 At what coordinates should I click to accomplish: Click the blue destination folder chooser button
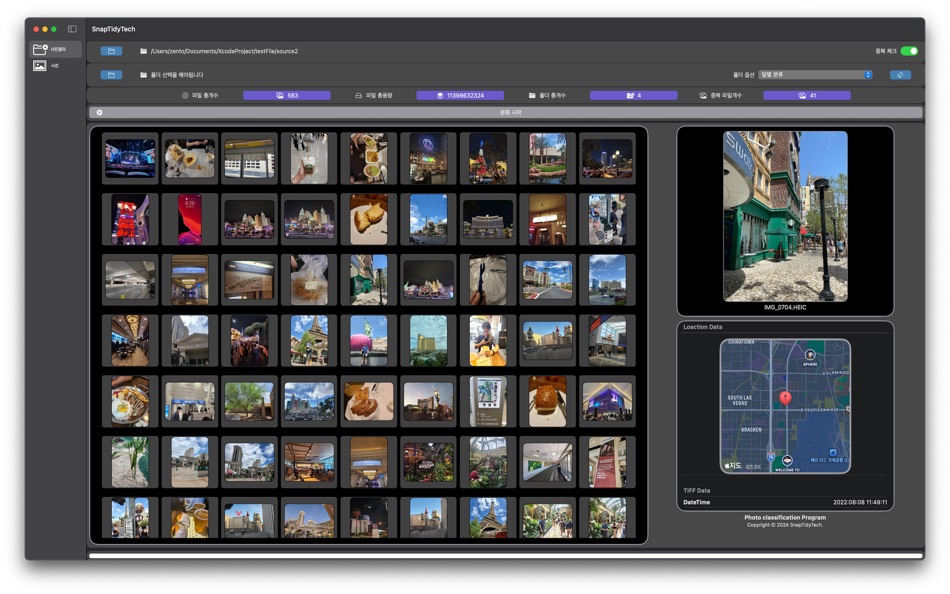tap(111, 75)
